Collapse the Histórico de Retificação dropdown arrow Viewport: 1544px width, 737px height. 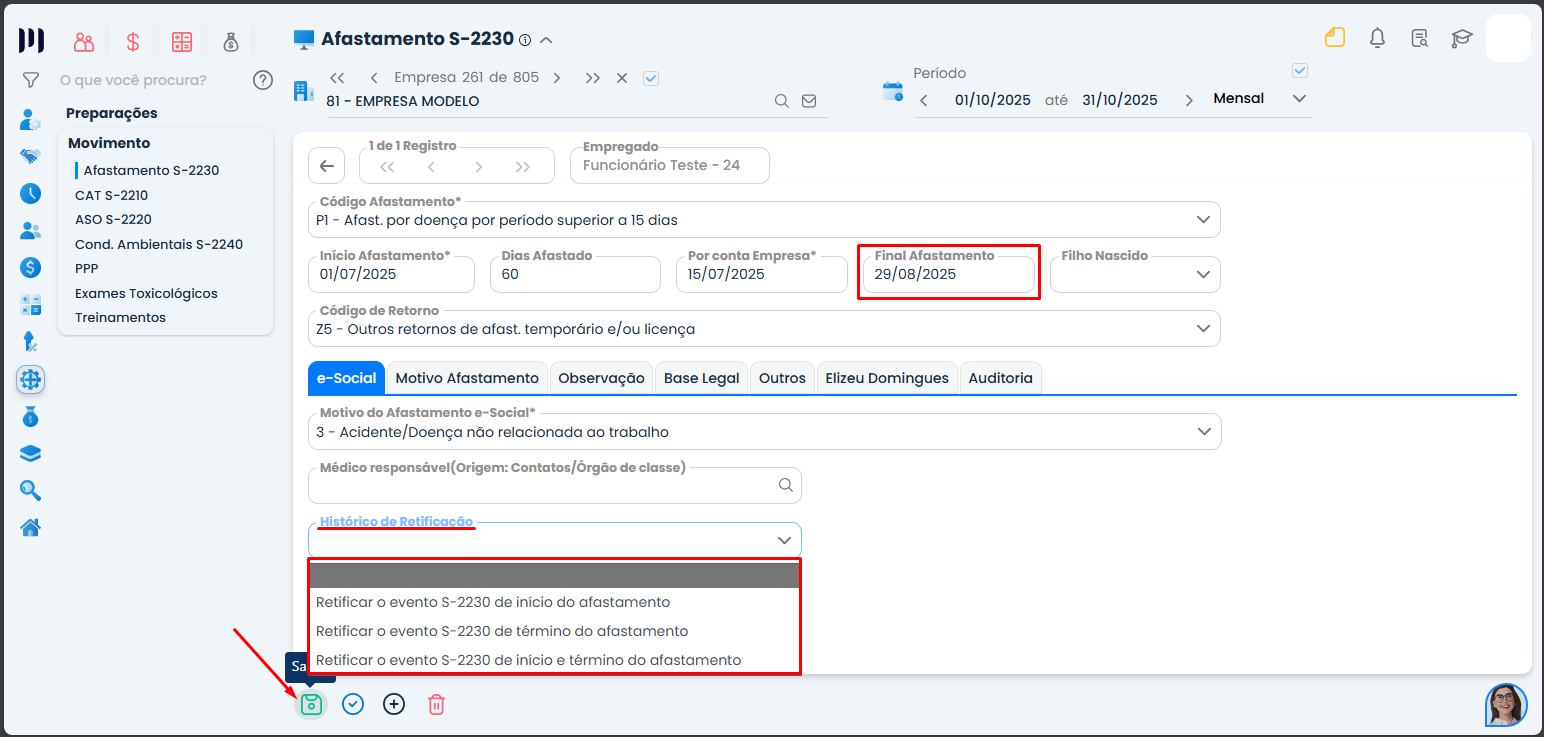coord(784,540)
